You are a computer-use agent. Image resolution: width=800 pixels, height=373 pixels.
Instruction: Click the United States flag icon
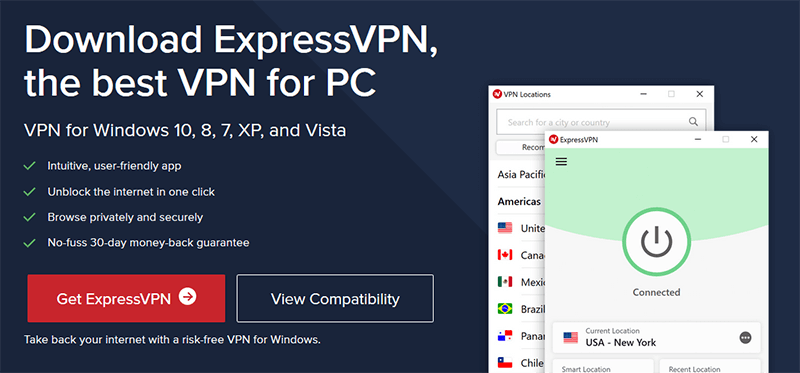[x=505, y=228]
